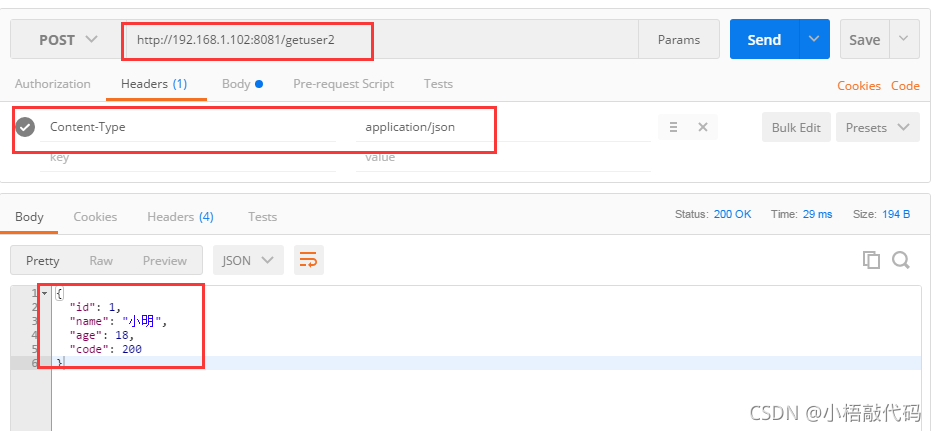This screenshot has width=936, height=431.
Task: Uncheck the Content-Type header checkmark
Action: [x=25, y=127]
